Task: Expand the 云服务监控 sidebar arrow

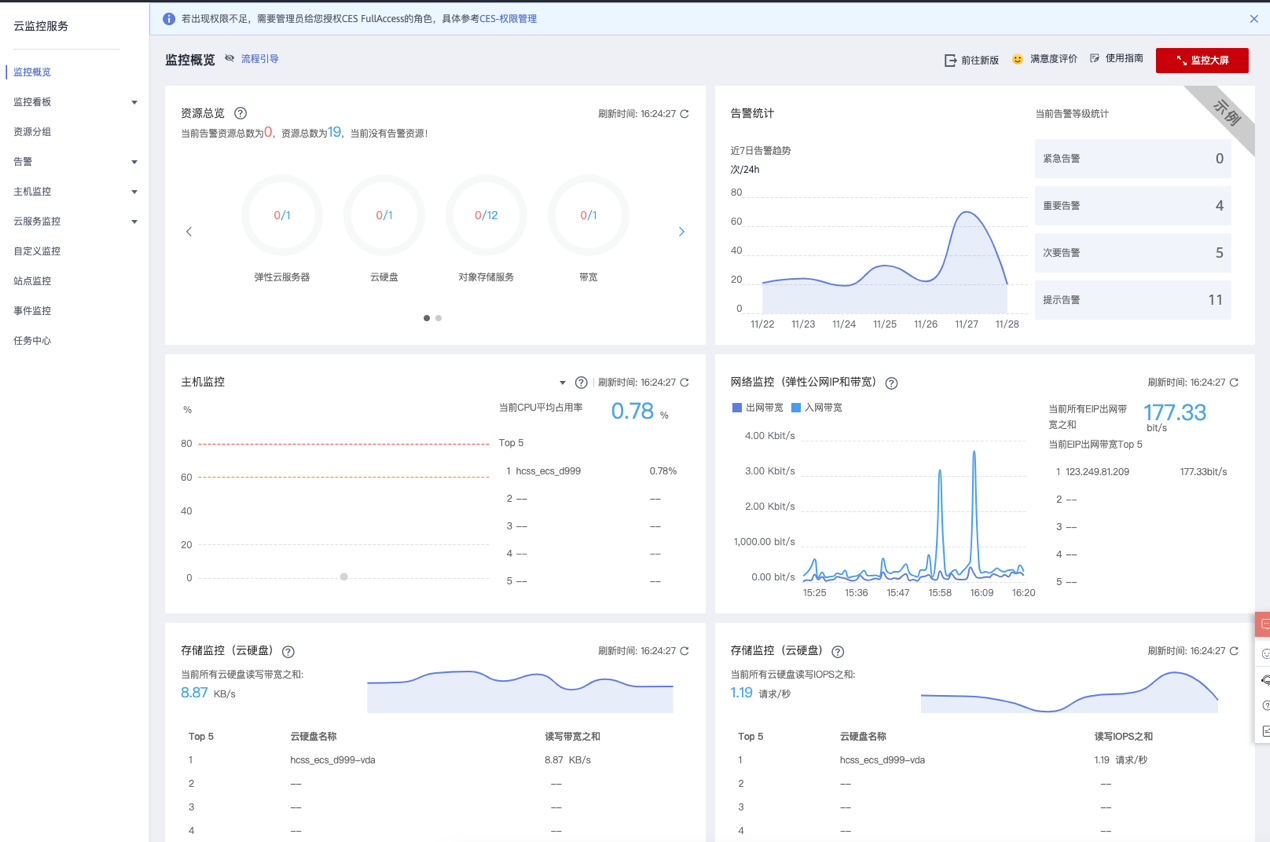Action: (x=134, y=222)
